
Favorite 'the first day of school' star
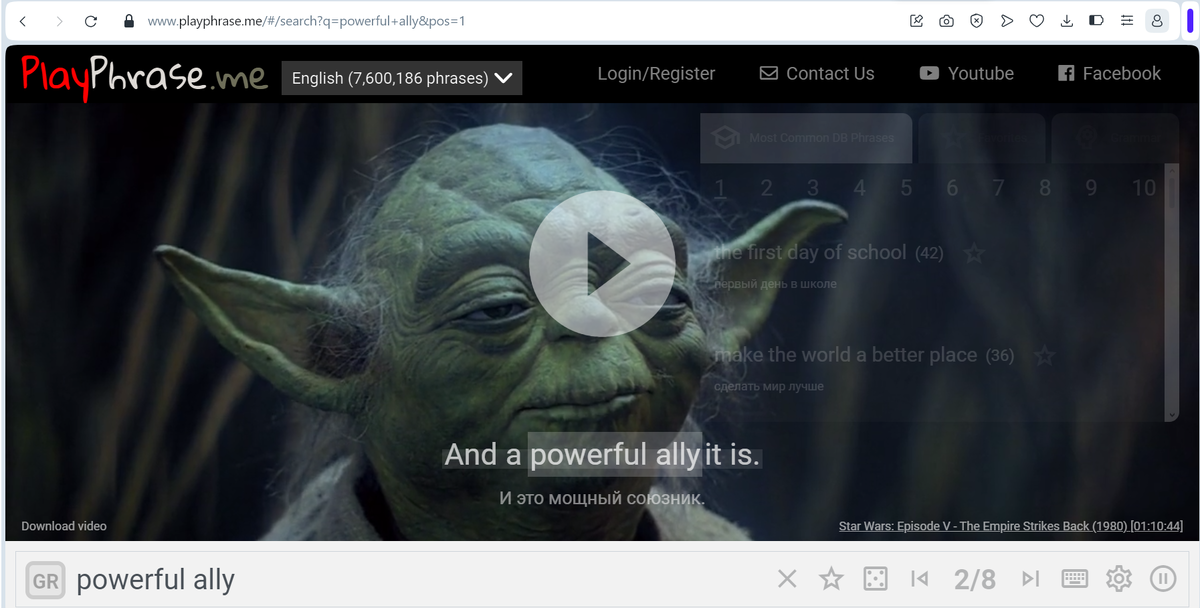(974, 253)
